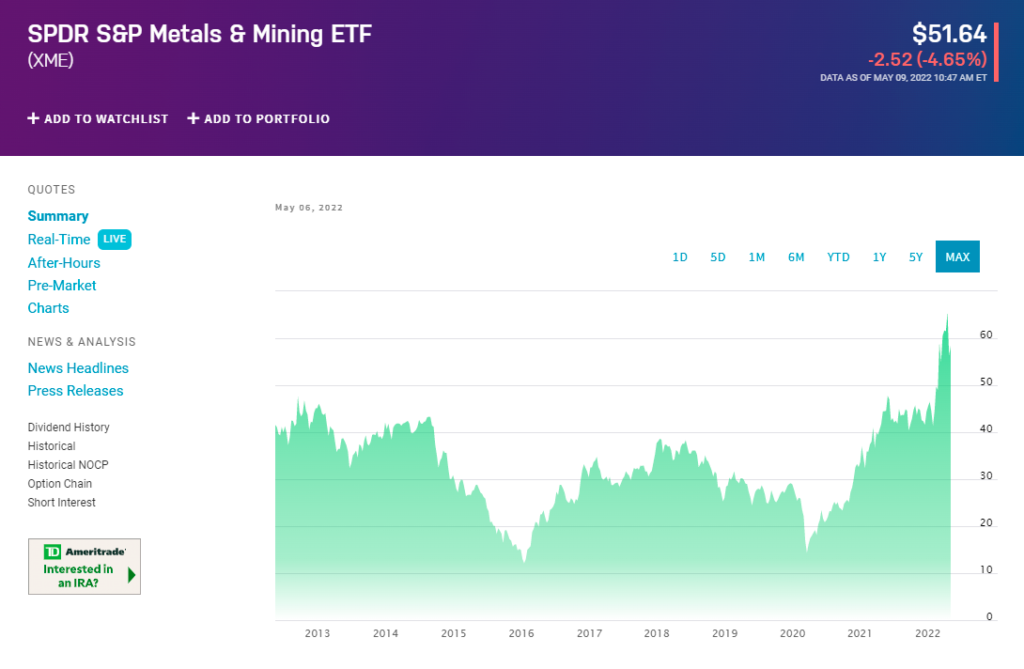Image resolution: width=1024 pixels, height=669 pixels.
Task: View After-Hours quotes
Action: tap(63, 262)
